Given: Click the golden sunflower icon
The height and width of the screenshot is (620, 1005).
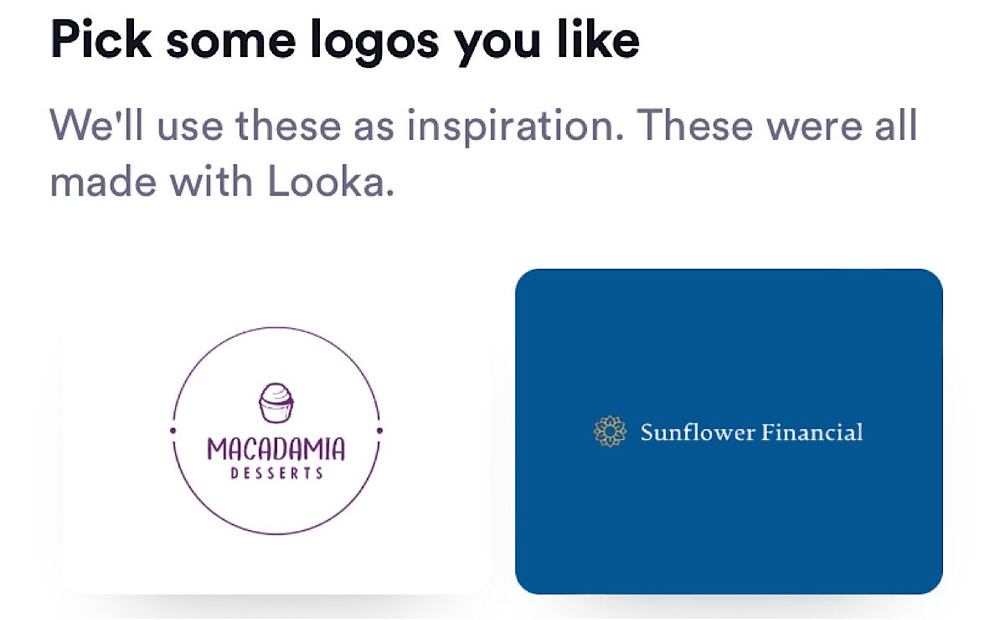Looking at the screenshot, I should (609, 432).
